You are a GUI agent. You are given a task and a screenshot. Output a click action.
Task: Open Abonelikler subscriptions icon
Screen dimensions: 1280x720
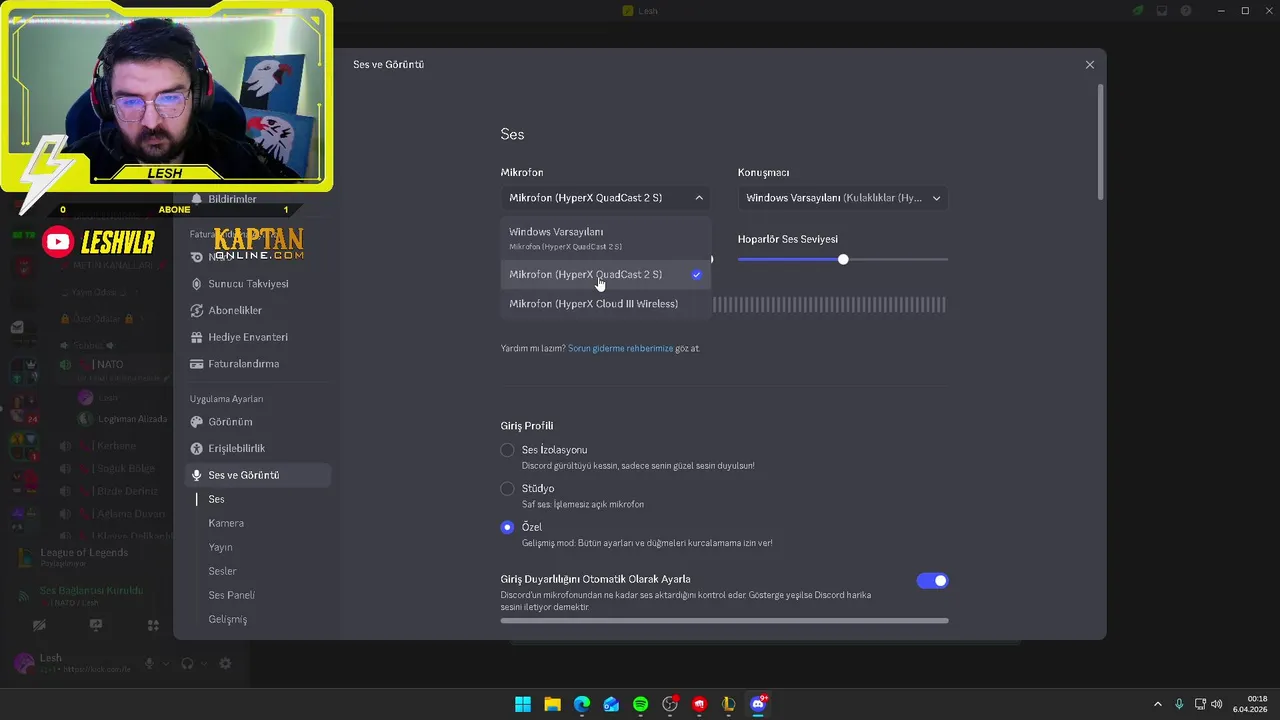(x=197, y=311)
